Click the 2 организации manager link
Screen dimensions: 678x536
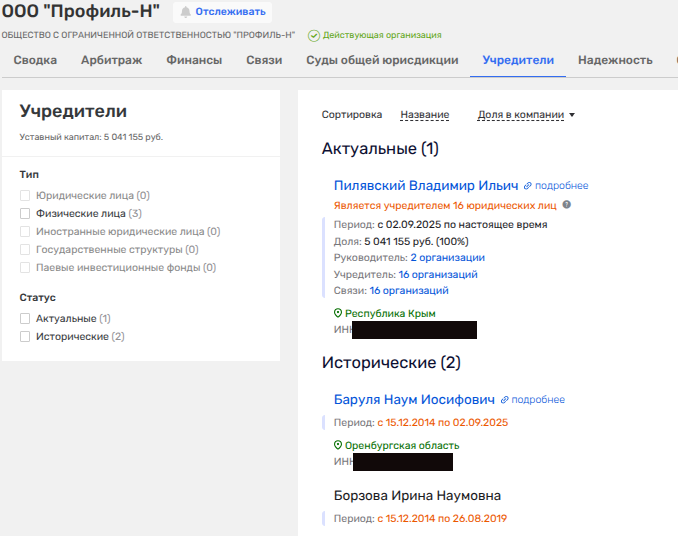(446, 258)
